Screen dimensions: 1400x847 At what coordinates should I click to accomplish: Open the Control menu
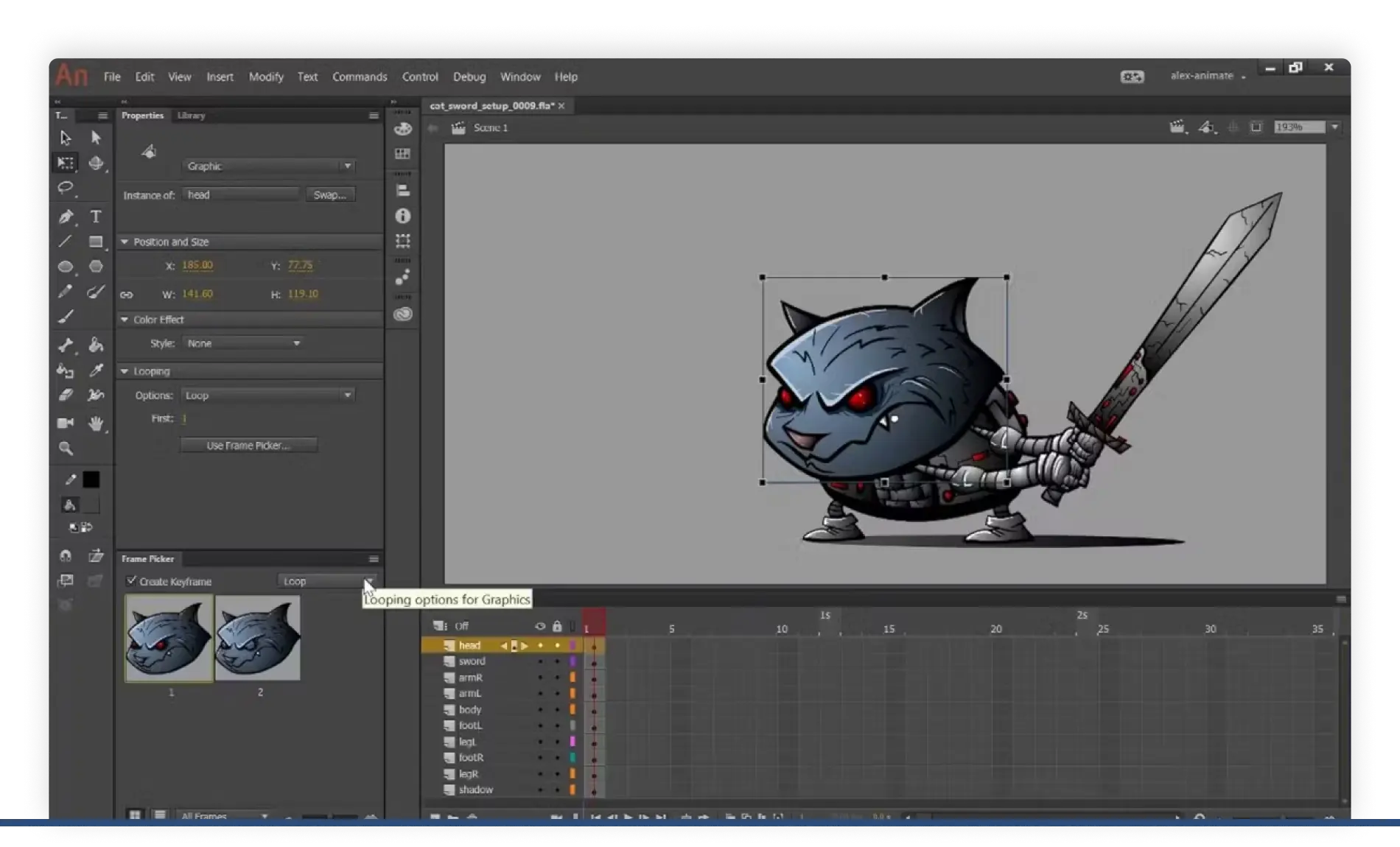420,77
